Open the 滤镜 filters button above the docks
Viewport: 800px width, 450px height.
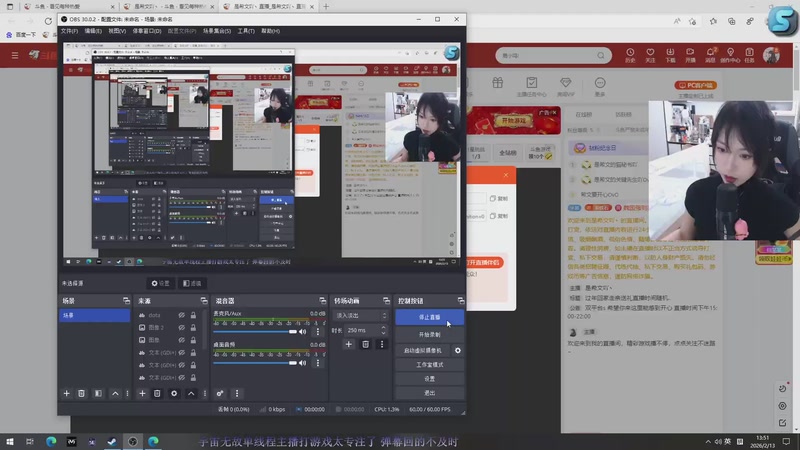(192, 283)
